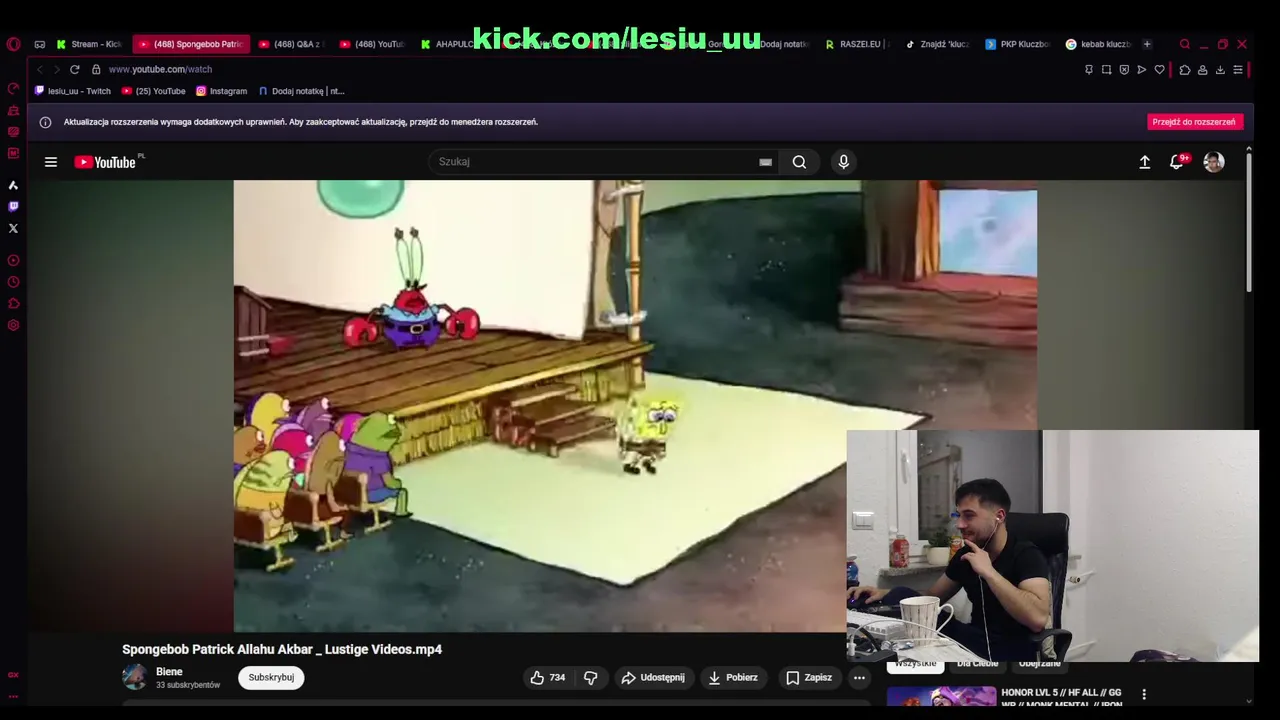
Task: Open more actions menu under the video
Action: point(859,677)
